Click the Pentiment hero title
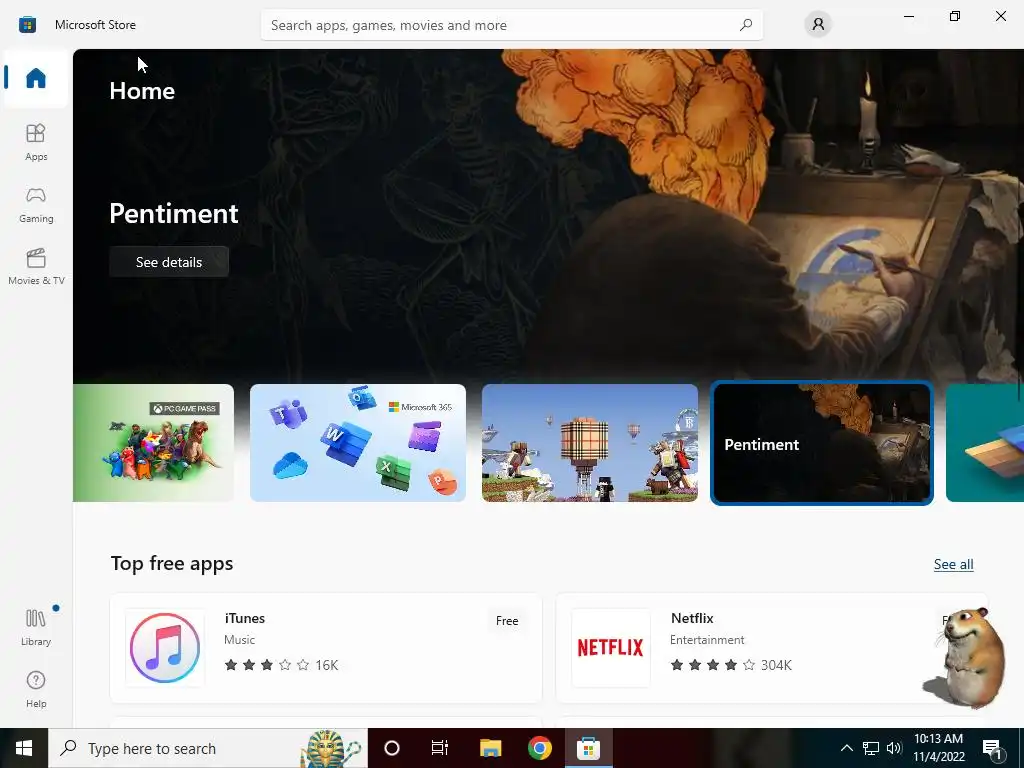This screenshot has height=768, width=1024. (x=174, y=214)
